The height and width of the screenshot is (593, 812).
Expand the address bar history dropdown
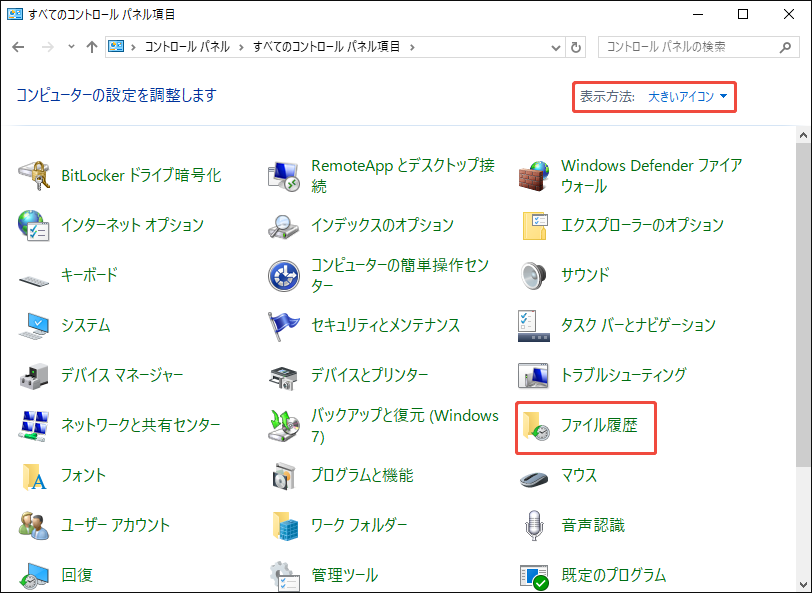pos(556,48)
